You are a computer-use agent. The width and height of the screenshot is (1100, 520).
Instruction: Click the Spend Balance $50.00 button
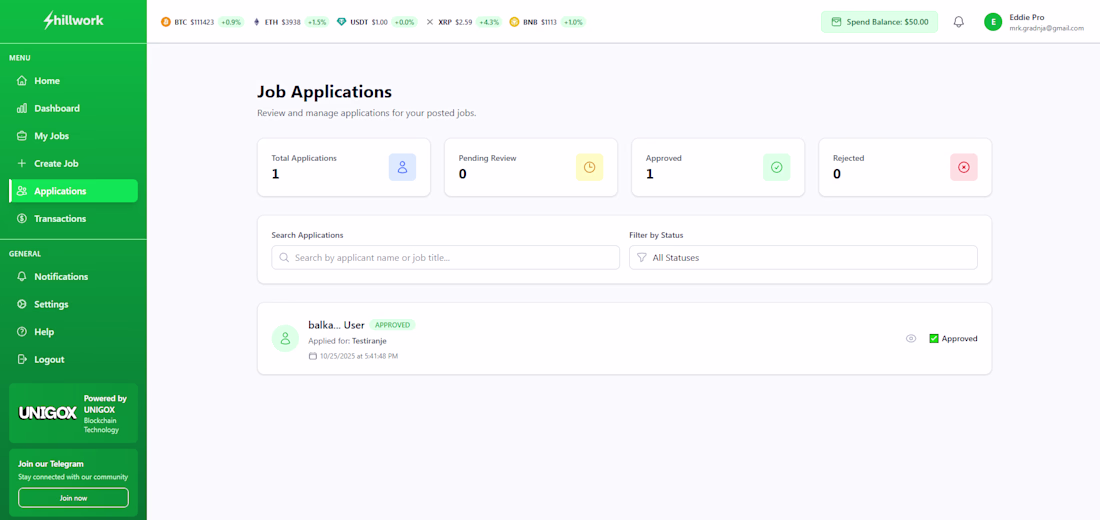click(x=879, y=22)
